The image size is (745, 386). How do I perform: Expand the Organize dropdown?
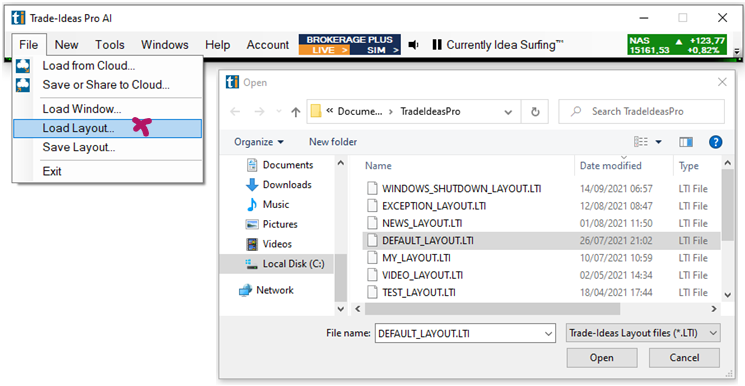pos(259,142)
